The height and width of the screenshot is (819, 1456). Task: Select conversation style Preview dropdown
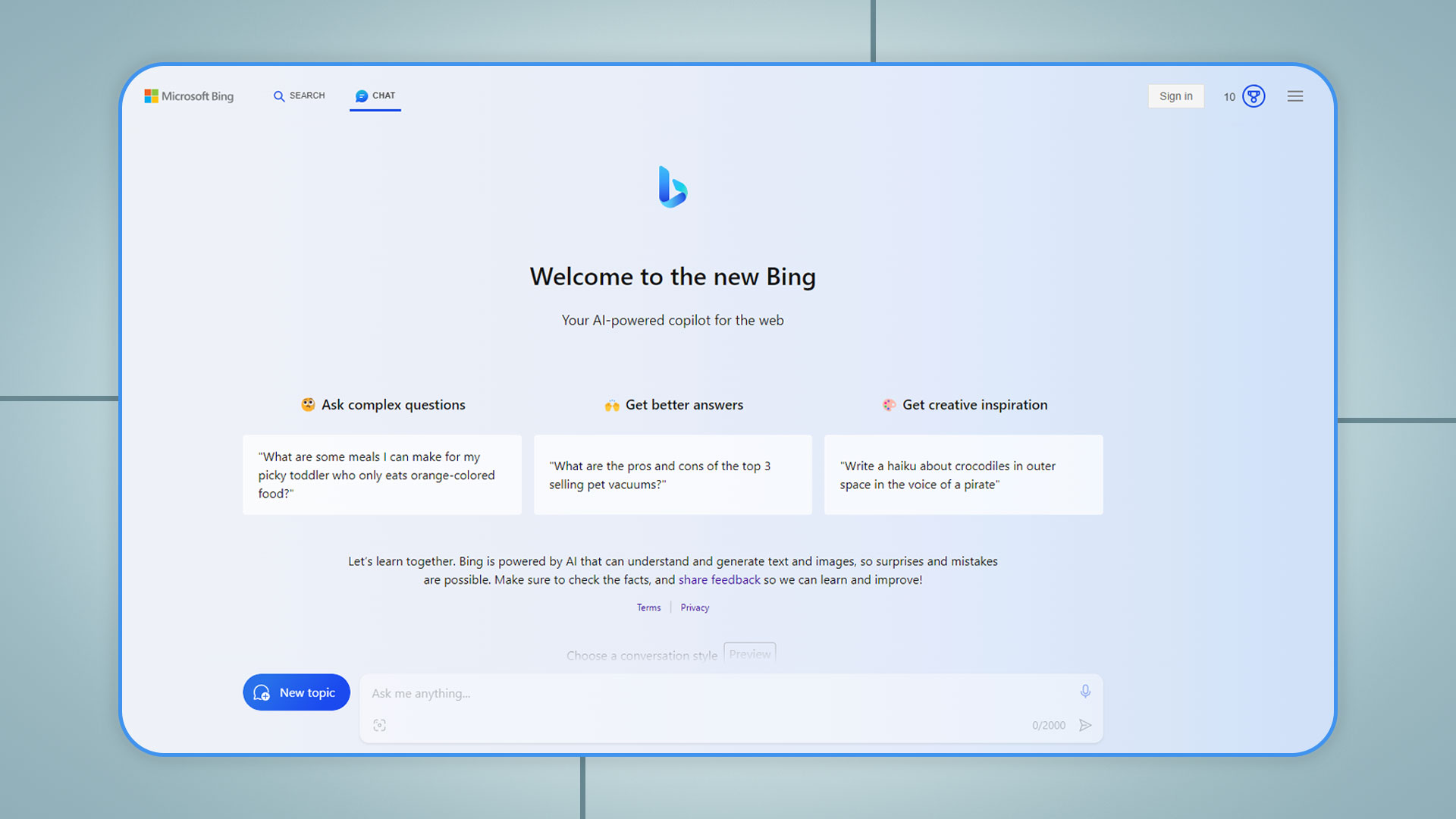(x=750, y=653)
